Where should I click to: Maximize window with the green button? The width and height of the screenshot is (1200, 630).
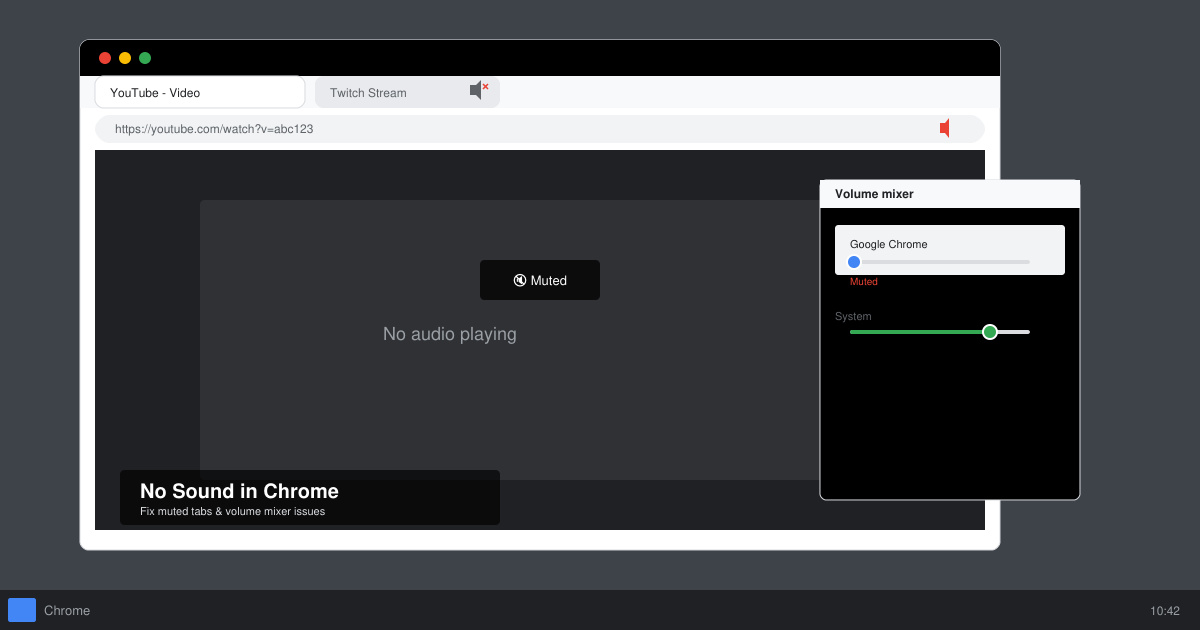tap(145, 58)
